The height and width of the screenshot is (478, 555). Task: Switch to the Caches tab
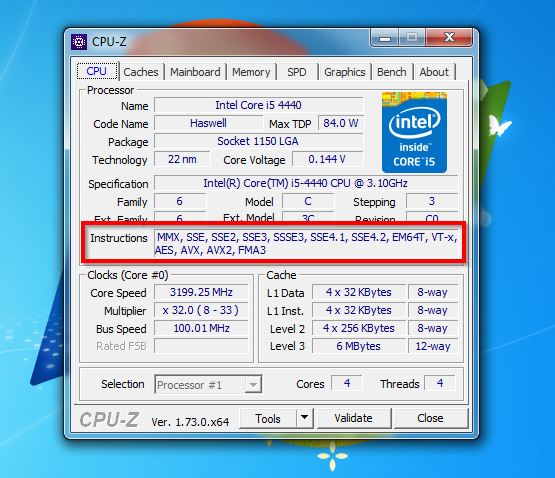[x=141, y=72]
